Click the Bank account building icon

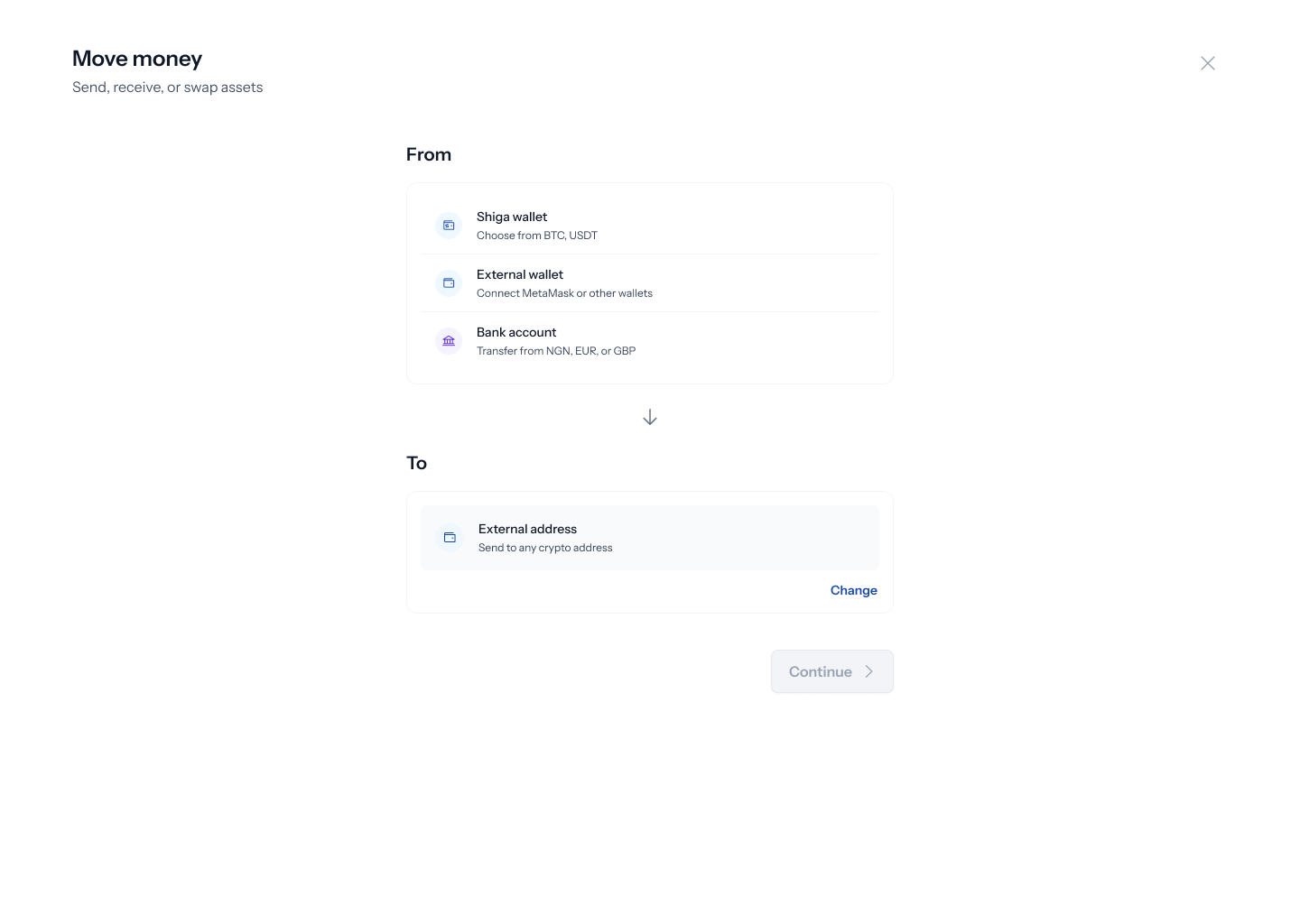pyautogui.click(x=449, y=341)
